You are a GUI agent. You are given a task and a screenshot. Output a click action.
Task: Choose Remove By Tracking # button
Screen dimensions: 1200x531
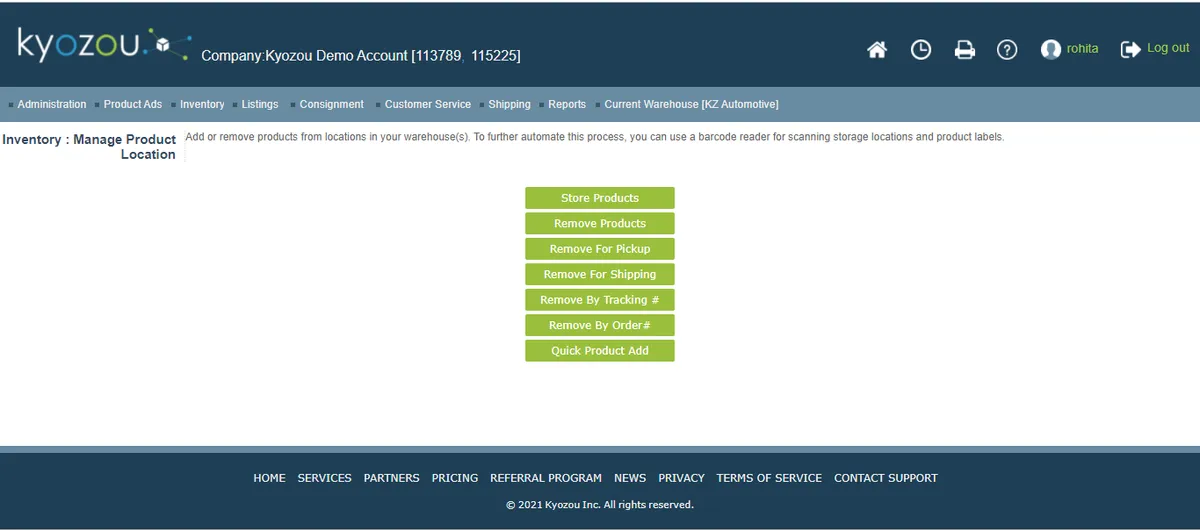coord(600,300)
